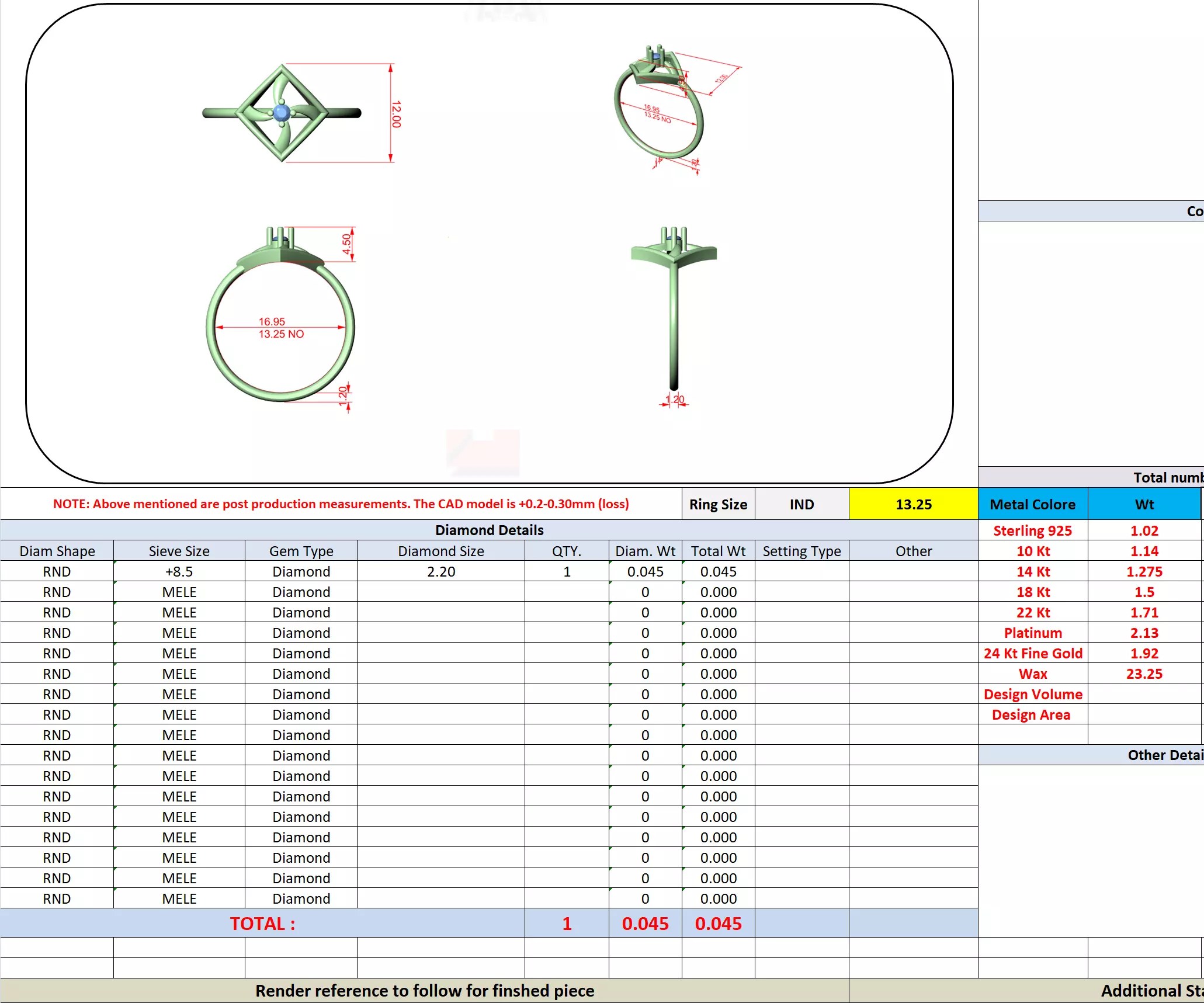Viewport: 1204px width, 1003px height.
Task: Select the Render reference to follow header
Action: point(425,991)
